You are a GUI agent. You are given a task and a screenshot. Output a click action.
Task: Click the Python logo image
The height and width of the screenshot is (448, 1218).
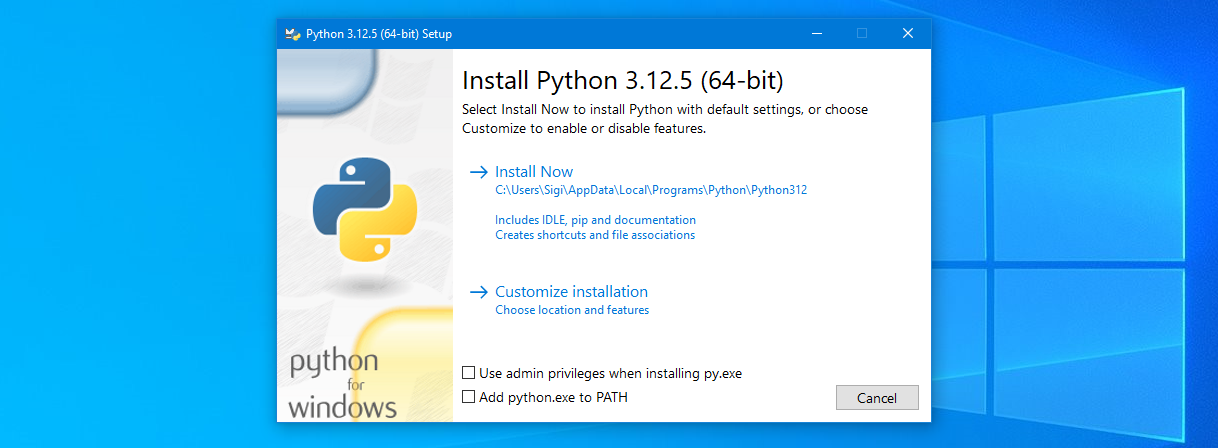pos(364,208)
